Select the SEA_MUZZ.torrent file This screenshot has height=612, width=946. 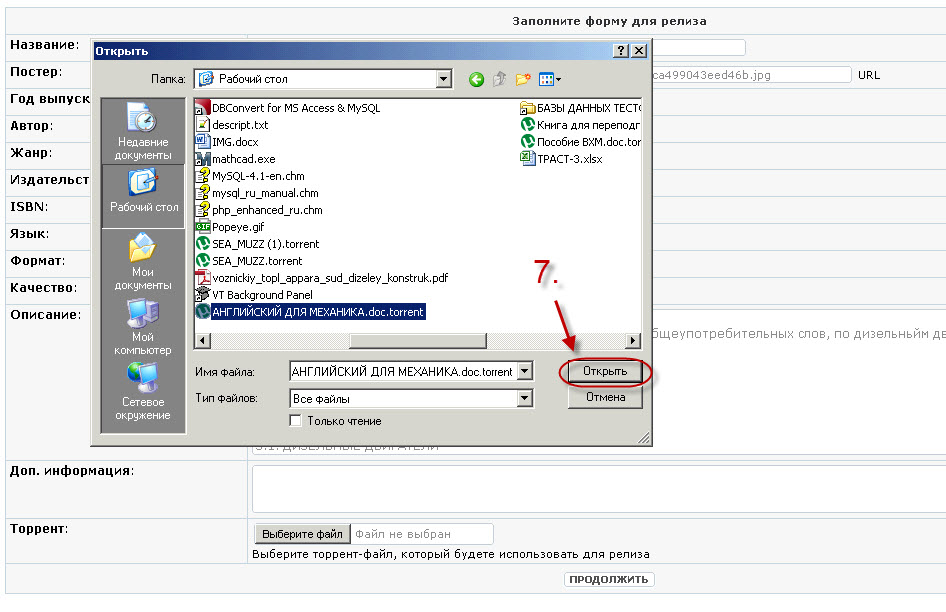click(257, 261)
